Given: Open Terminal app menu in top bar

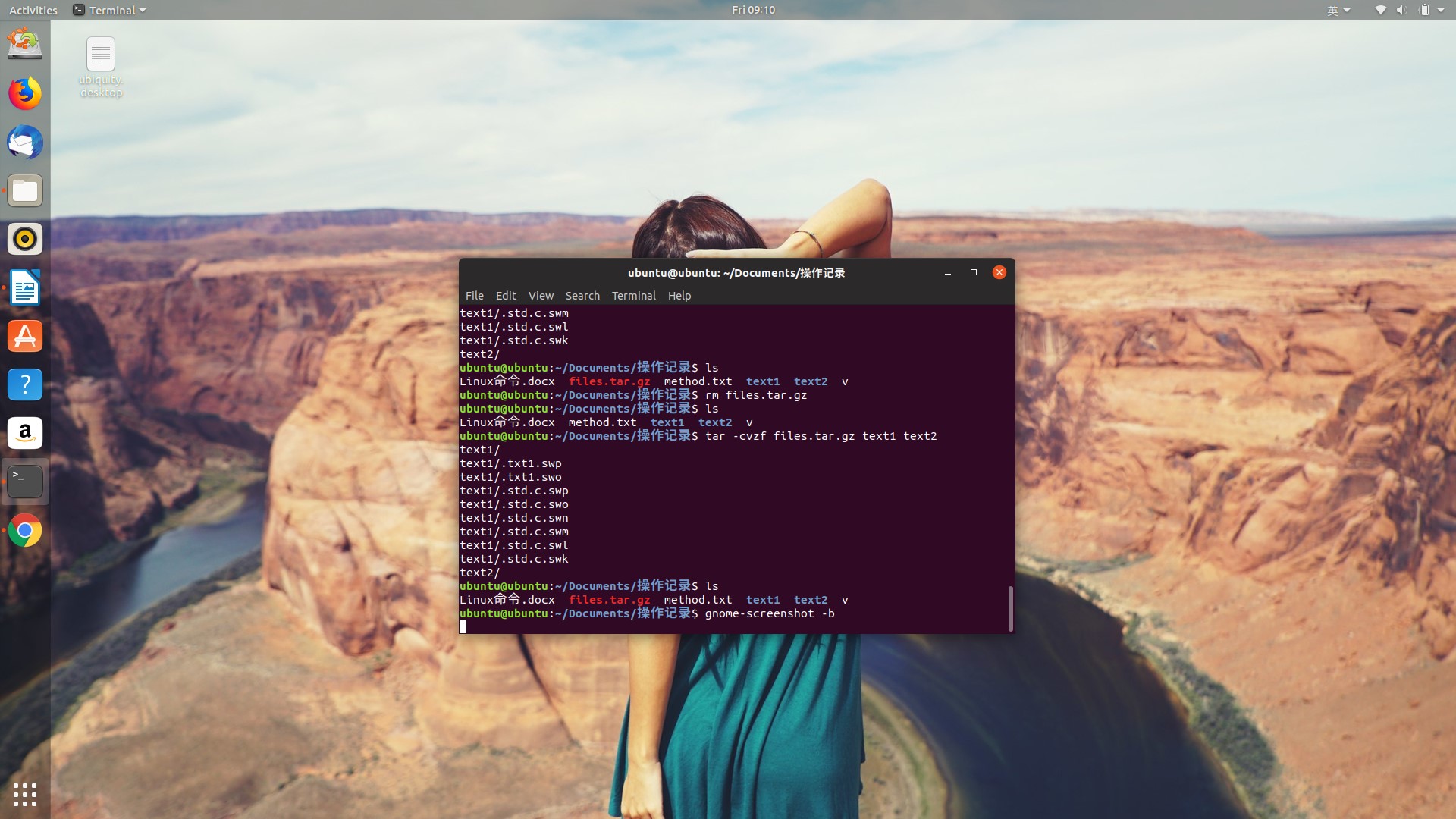Looking at the screenshot, I should click(109, 10).
